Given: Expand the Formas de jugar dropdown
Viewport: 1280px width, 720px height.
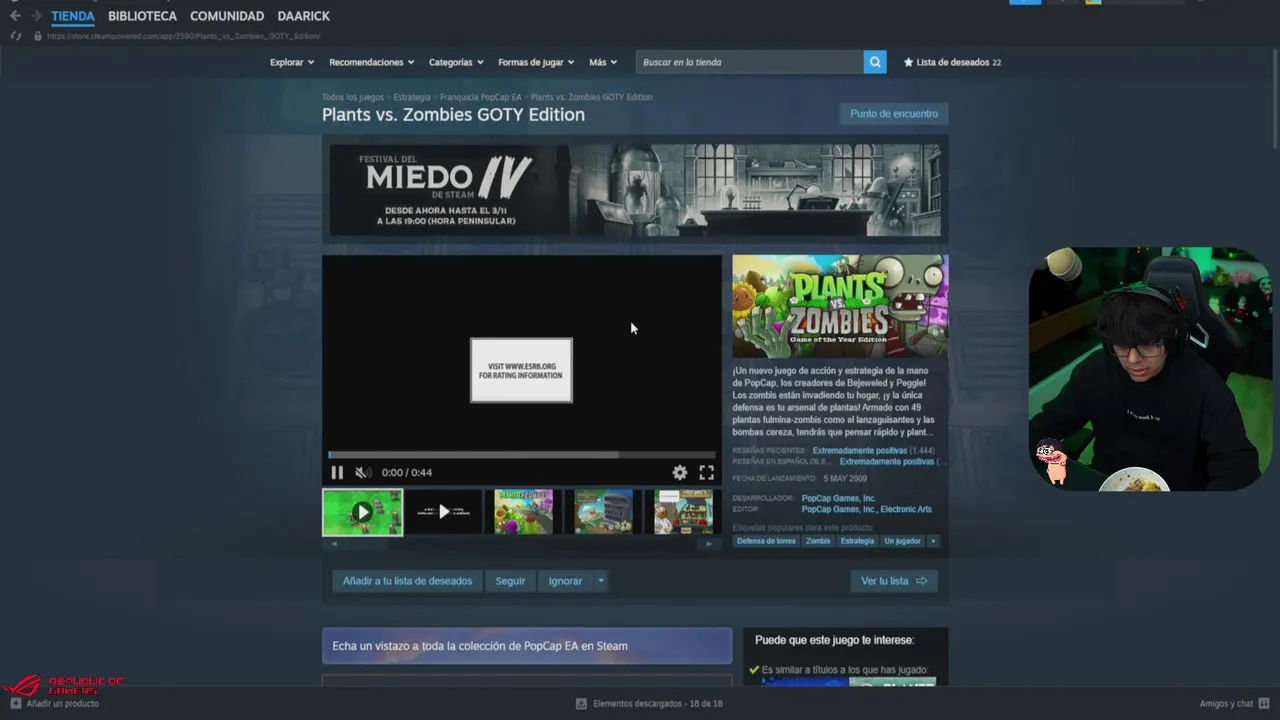Looking at the screenshot, I should click(536, 62).
